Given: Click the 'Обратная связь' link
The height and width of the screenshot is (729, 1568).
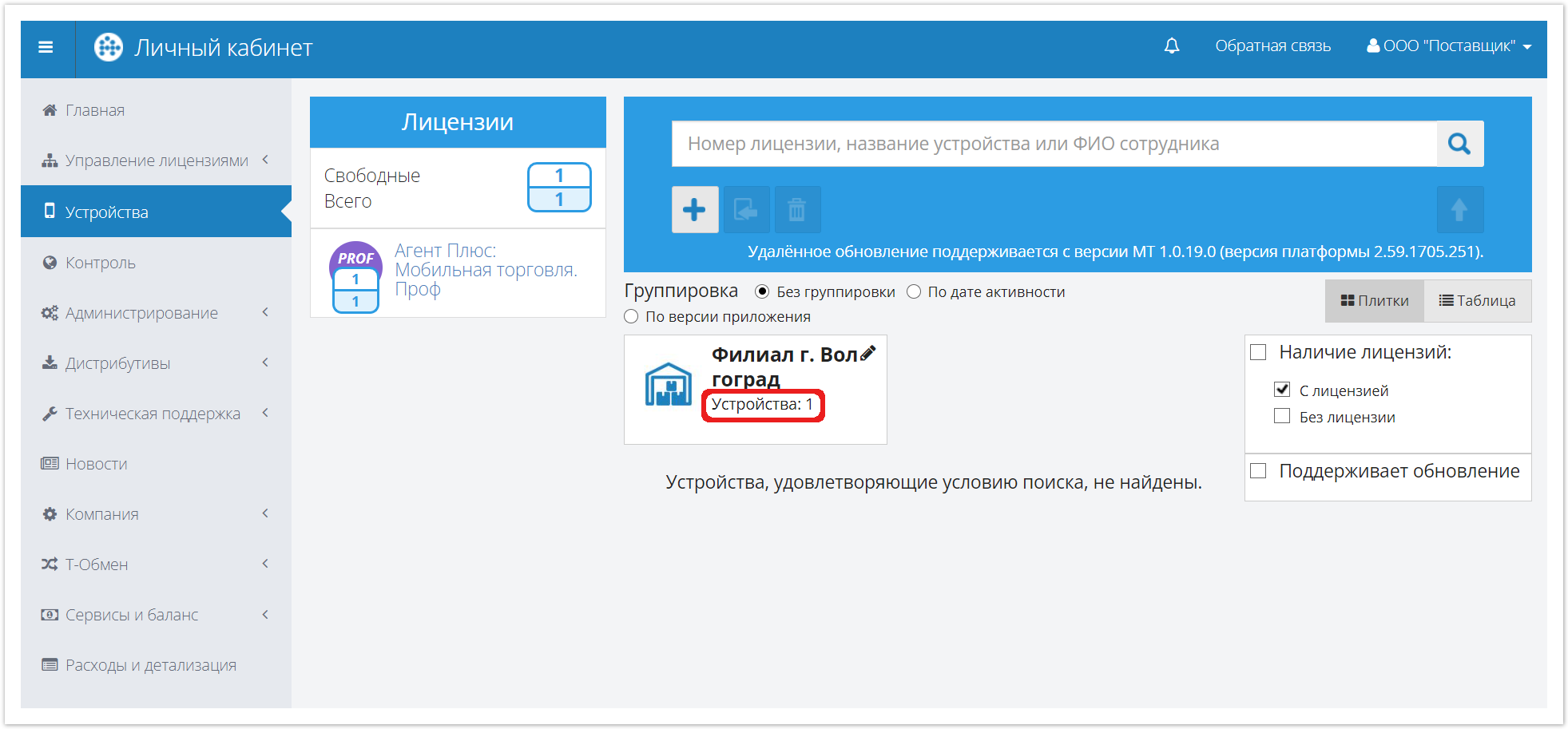Looking at the screenshot, I should (1272, 46).
